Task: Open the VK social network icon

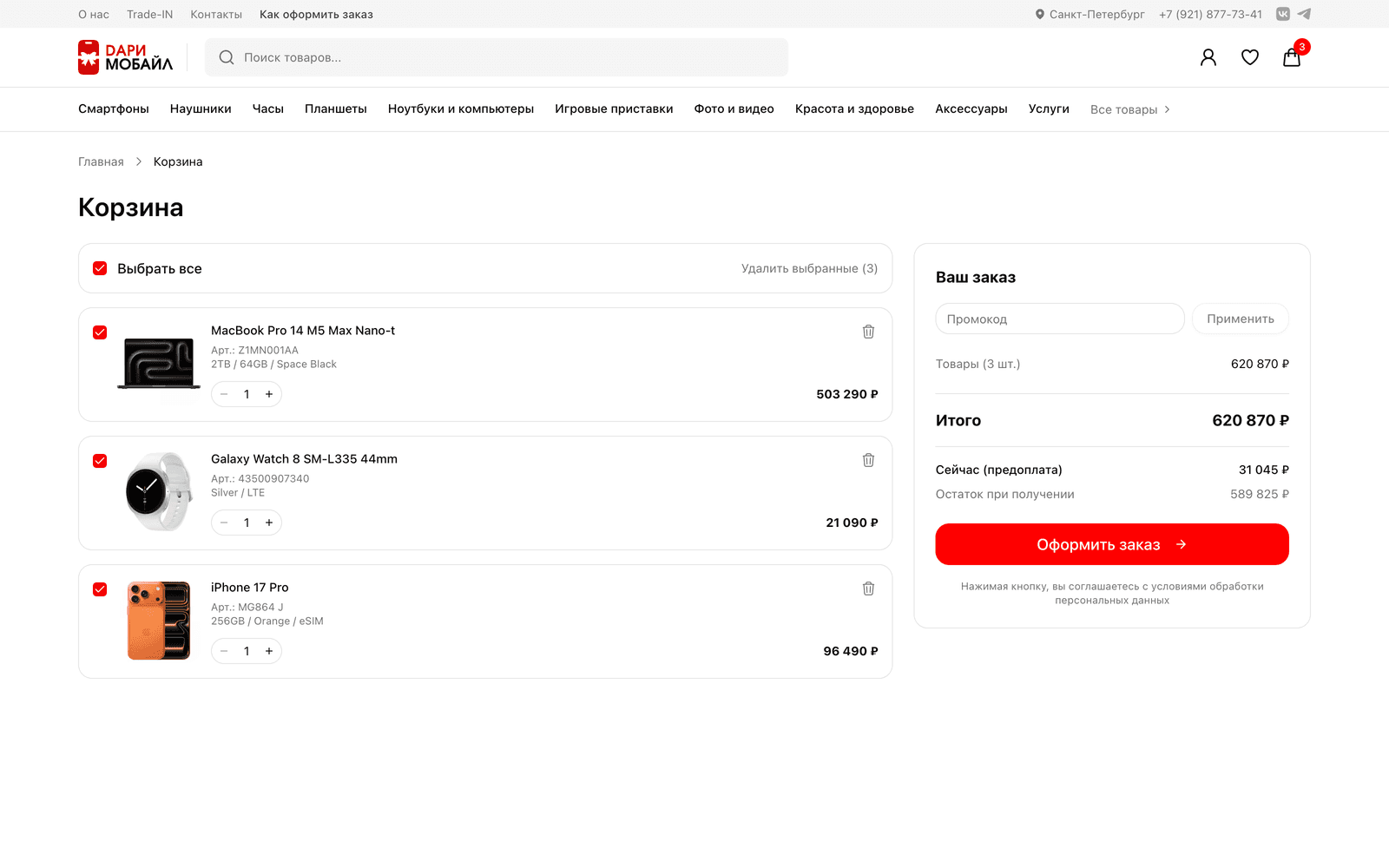Action: [x=1283, y=14]
